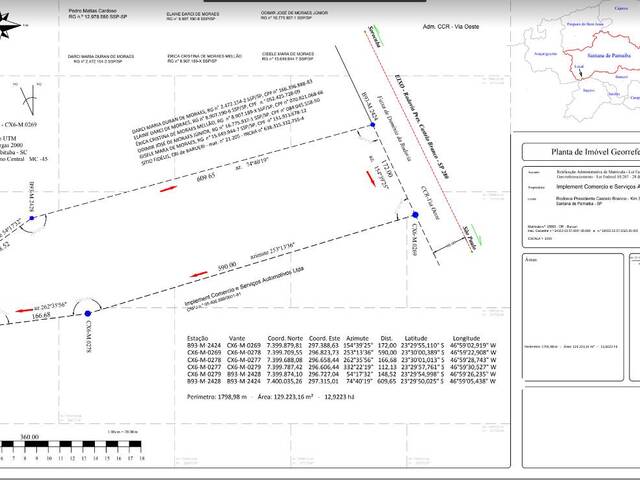Image resolution: width=640 pixels, height=480 pixels.
Task: Click the red direction arrow beside 609.65
Action: click(x=168, y=189)
